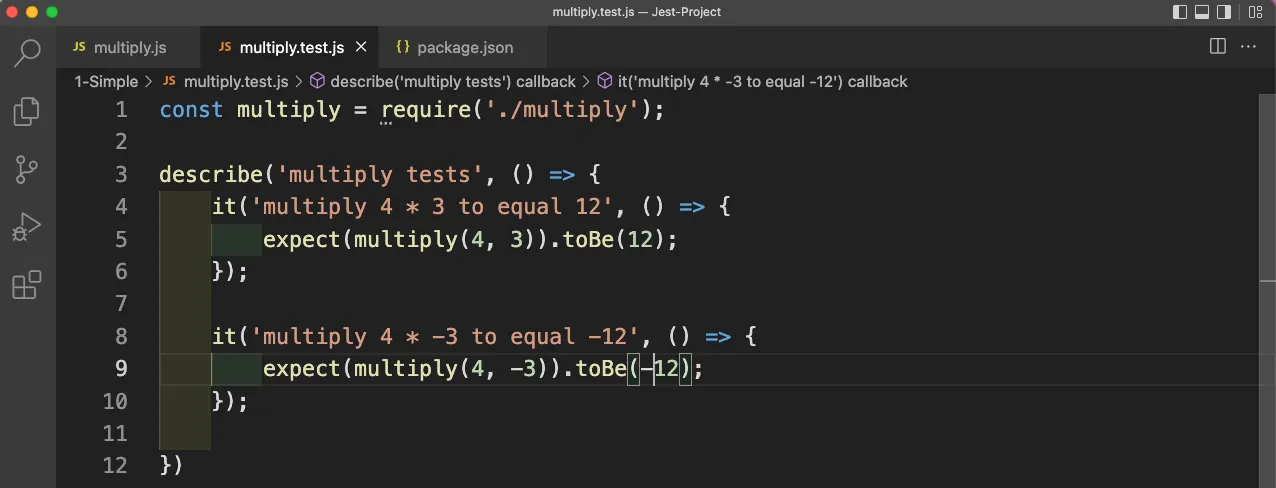Screen dimensions: 1276x488
Task: Open the Customize Layout control
Action: point(1254,12)
